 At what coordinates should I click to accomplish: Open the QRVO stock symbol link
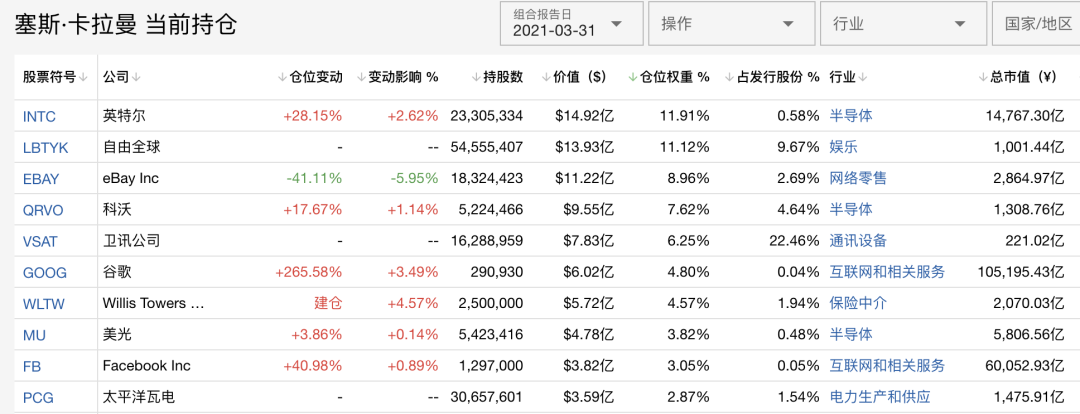(43, 210)
